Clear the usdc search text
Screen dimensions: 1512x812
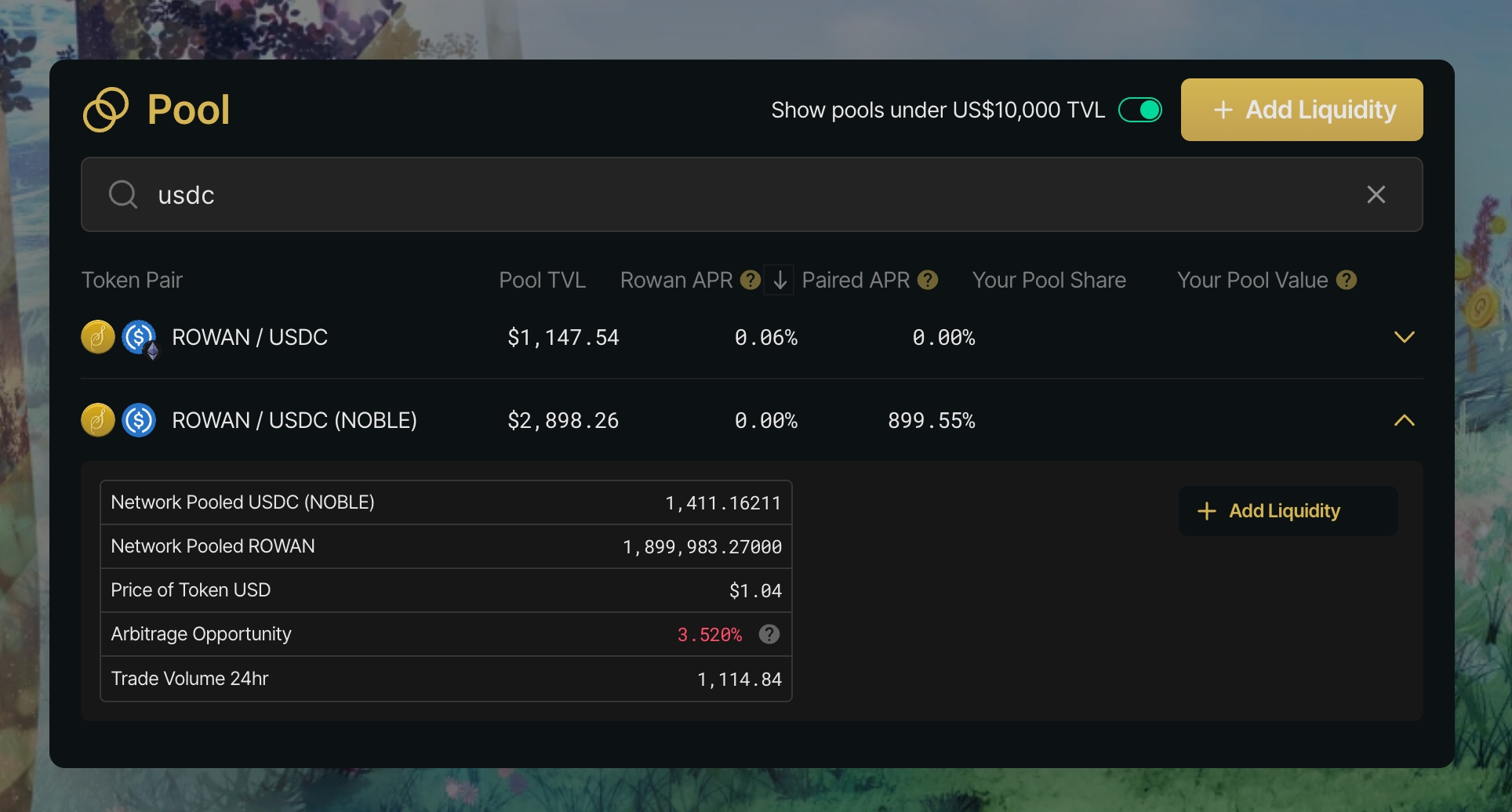point(1376,194)
